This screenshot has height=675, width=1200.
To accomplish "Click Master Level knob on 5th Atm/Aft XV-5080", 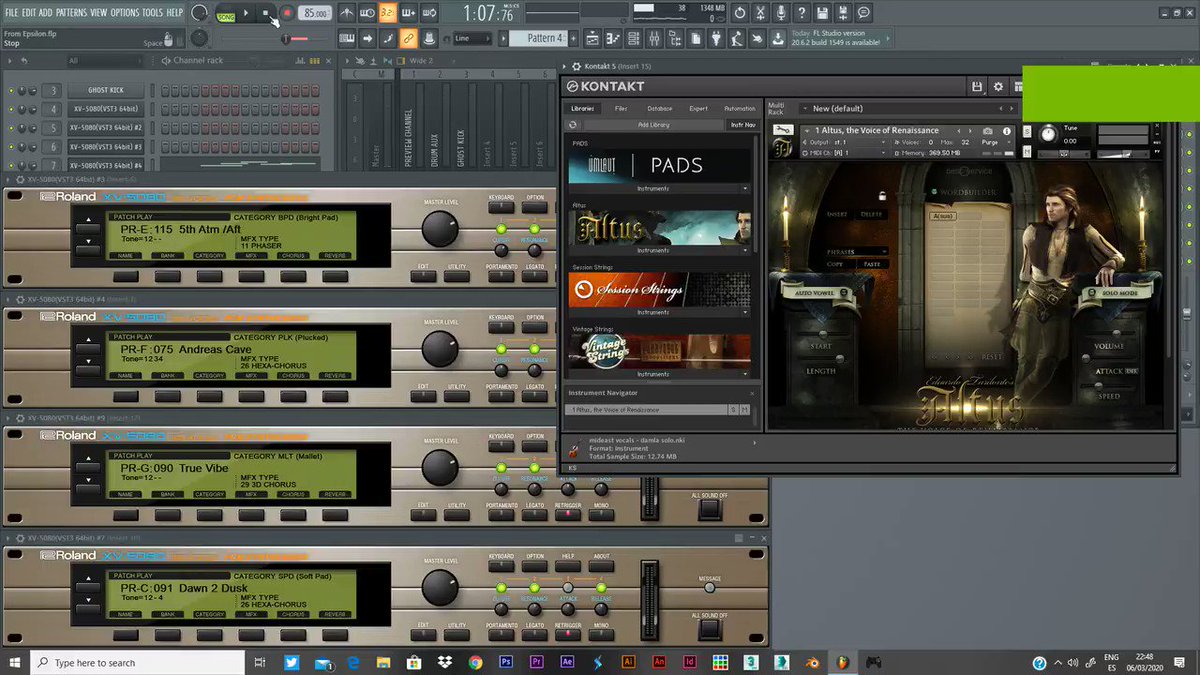I will (439, 230).
